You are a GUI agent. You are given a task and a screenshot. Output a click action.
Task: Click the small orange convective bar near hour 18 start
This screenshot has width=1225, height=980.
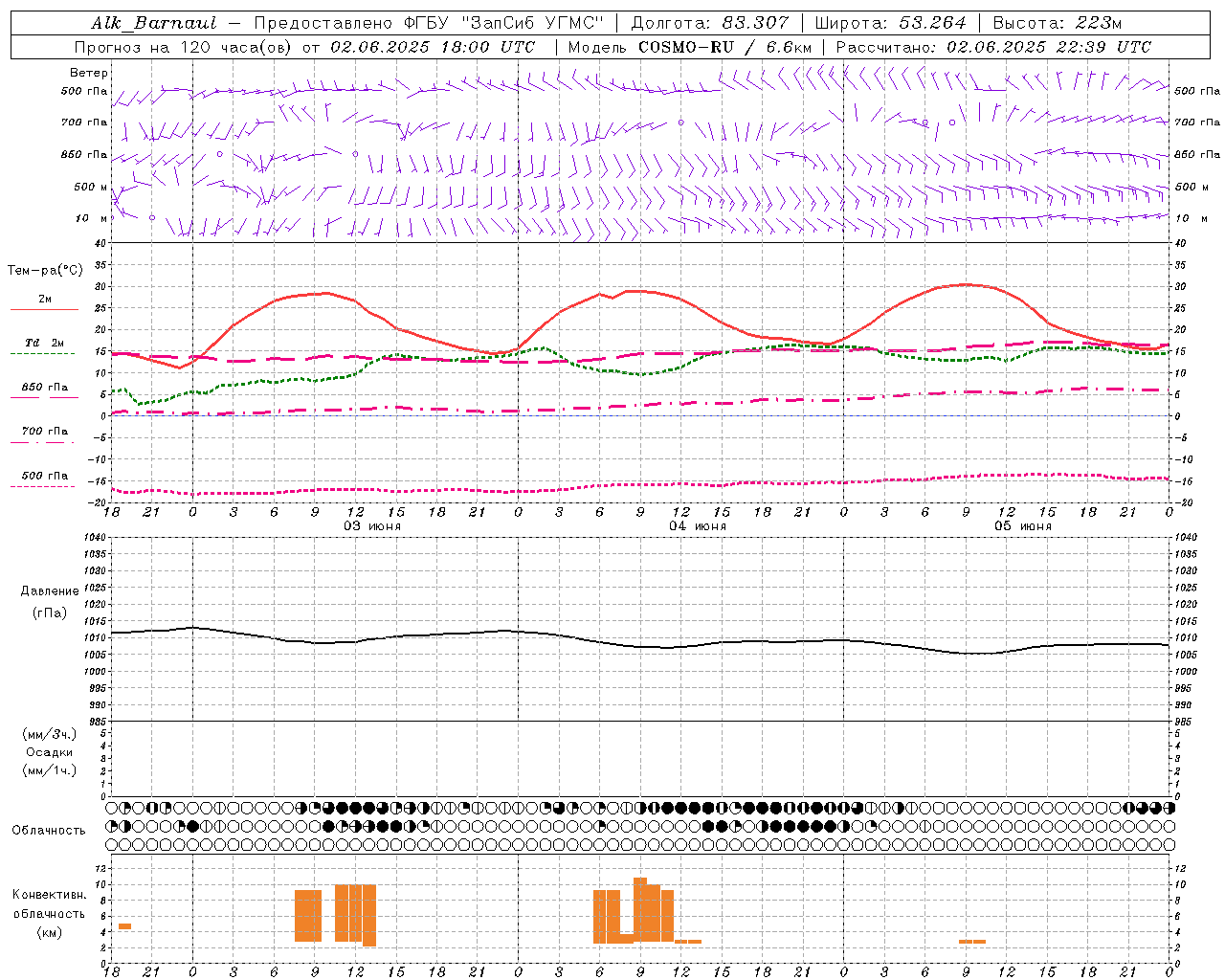tap(124, 926)
